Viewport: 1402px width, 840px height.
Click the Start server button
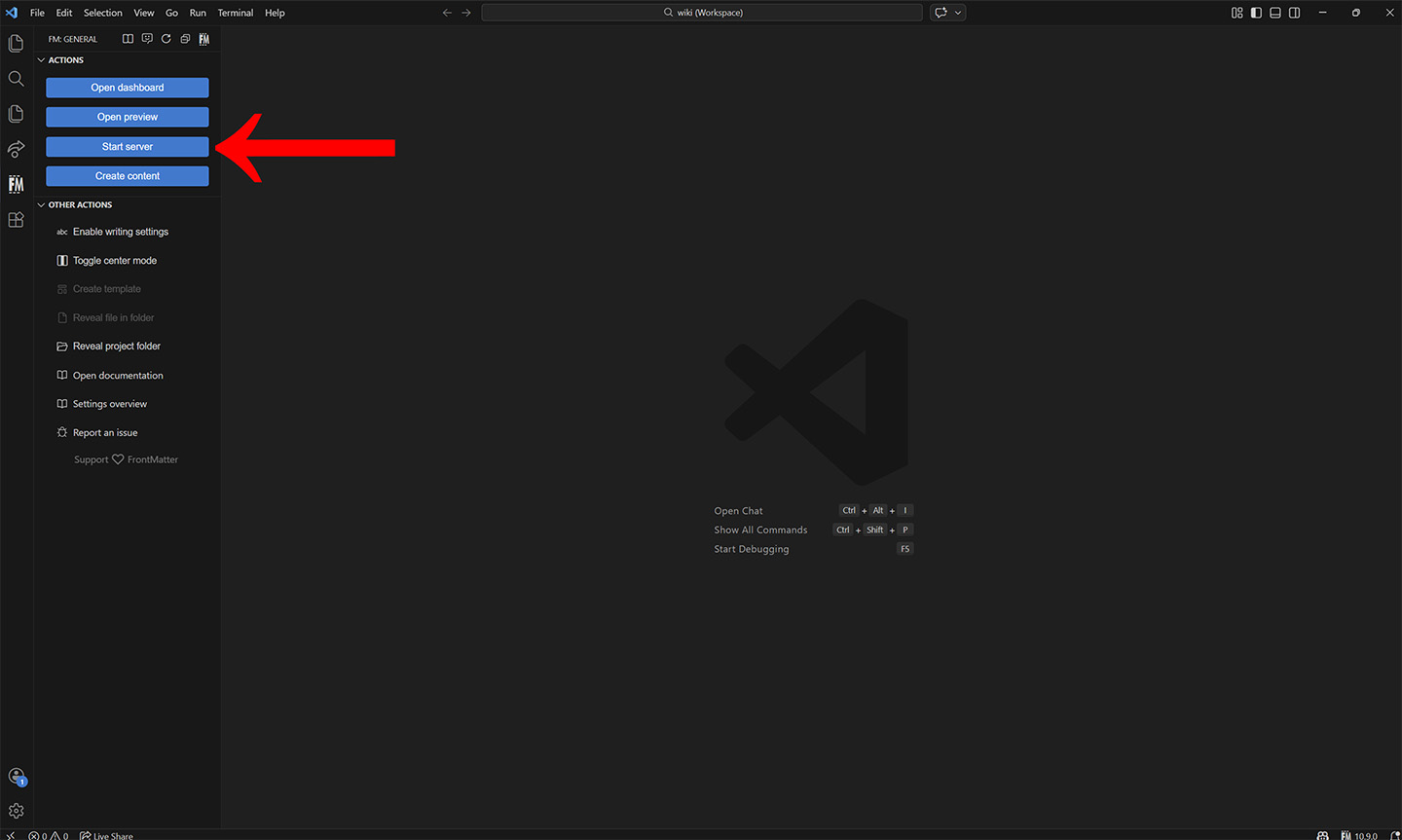[128, 147]
